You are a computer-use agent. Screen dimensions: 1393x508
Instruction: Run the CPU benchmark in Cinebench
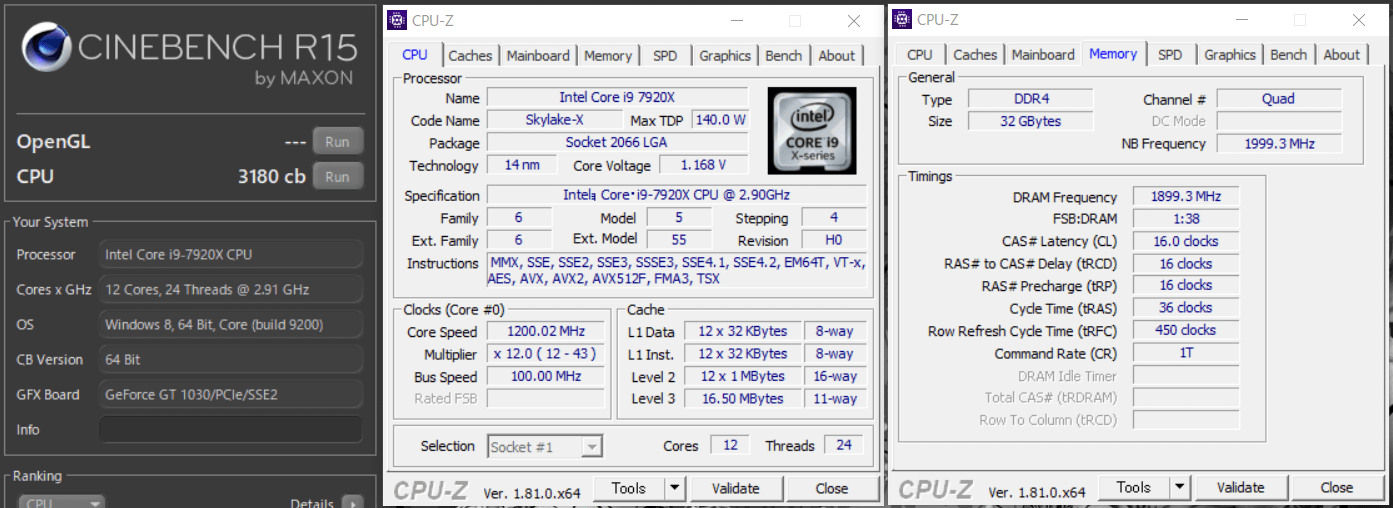(x=337, y=177)
